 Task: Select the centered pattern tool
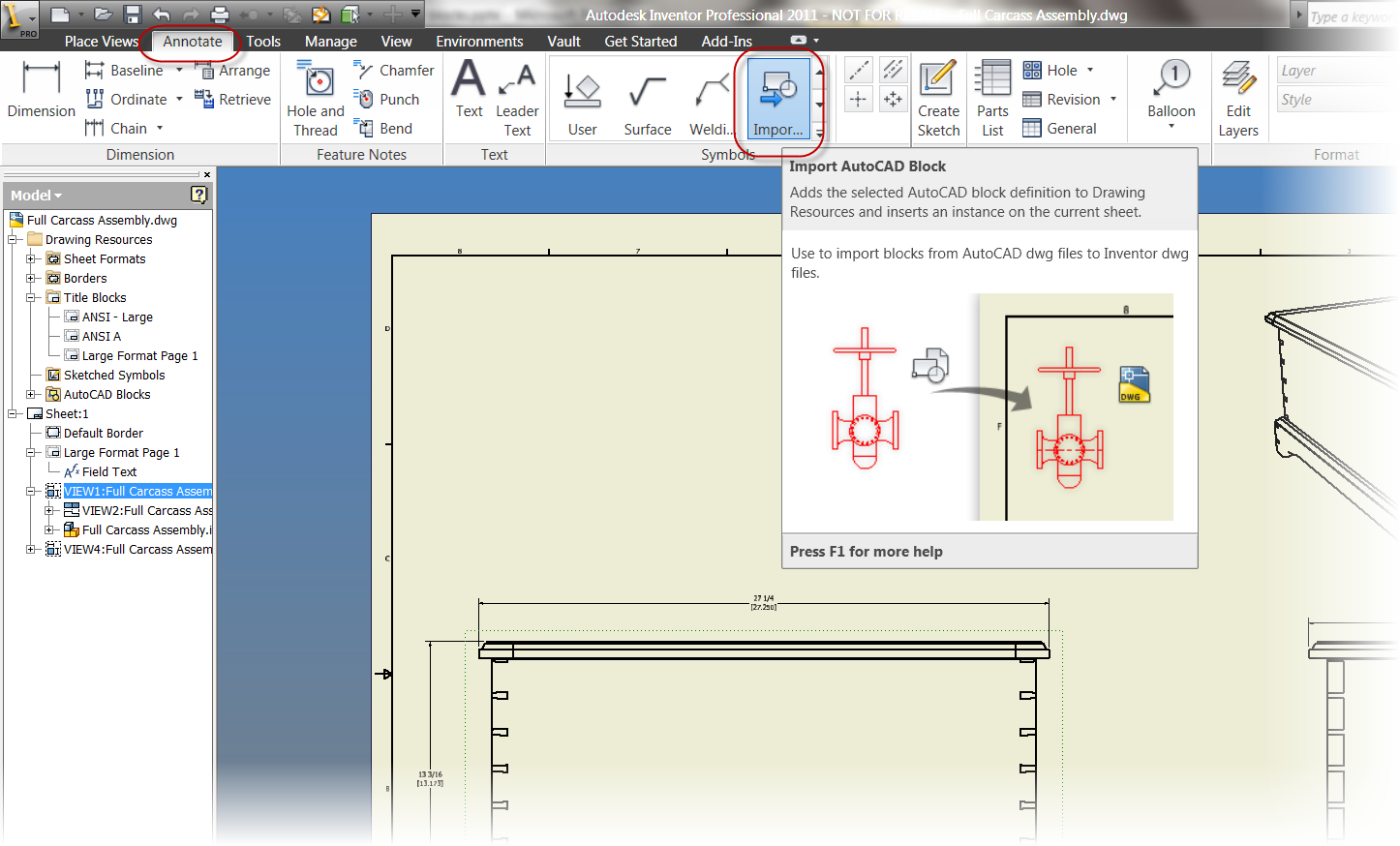point(893,99)
